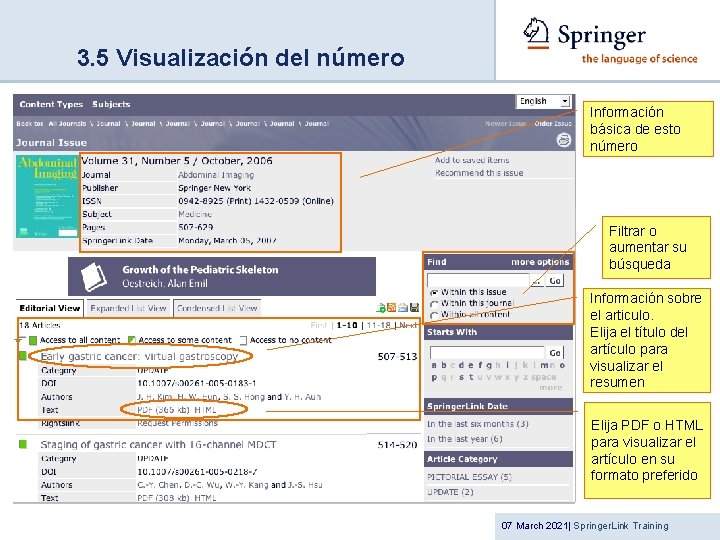The image size is (720, 540).
Task: Filter by In the last six months (3)
Action: pos(478,424)
